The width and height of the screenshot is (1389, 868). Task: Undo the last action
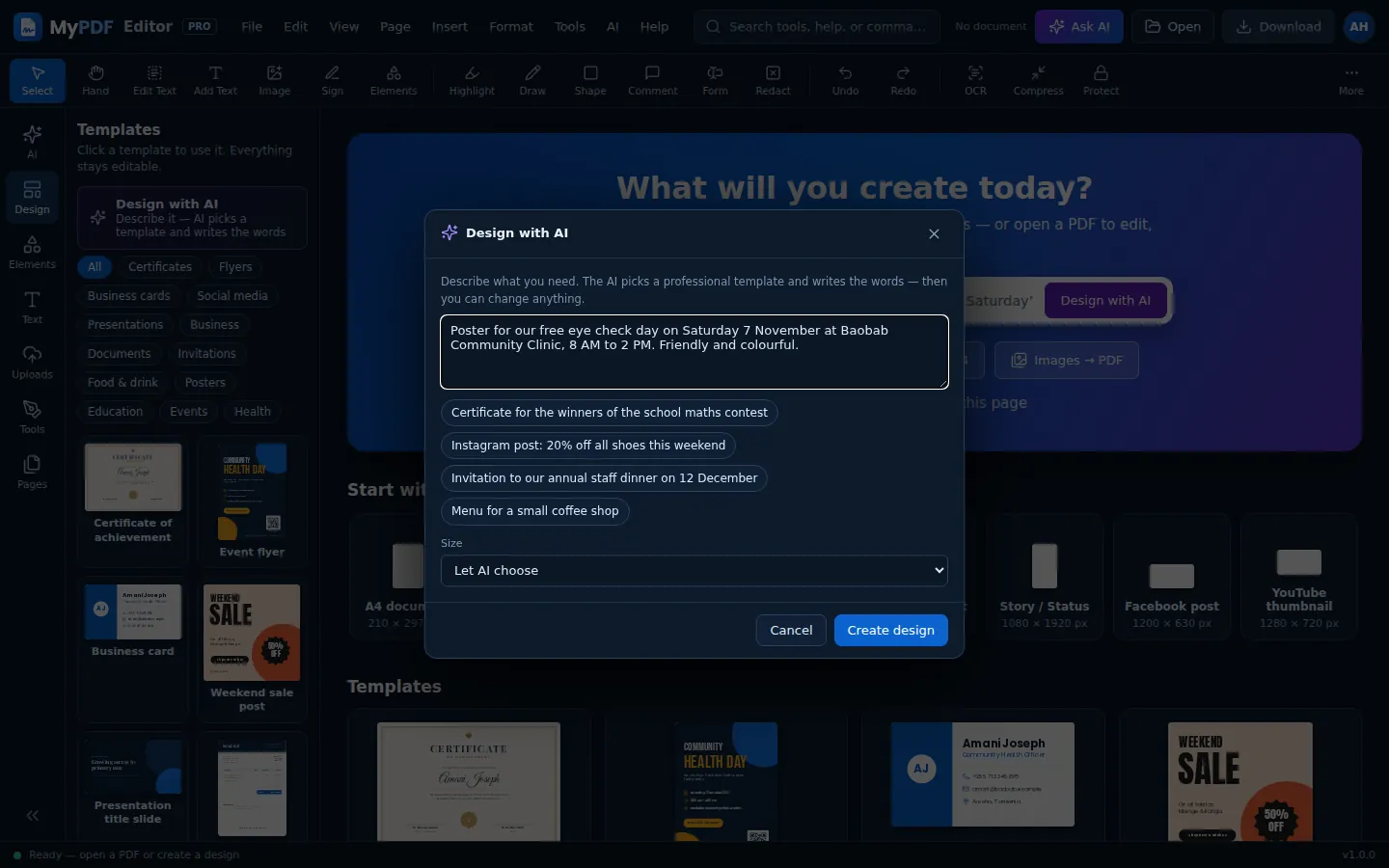tap(845, 80)
